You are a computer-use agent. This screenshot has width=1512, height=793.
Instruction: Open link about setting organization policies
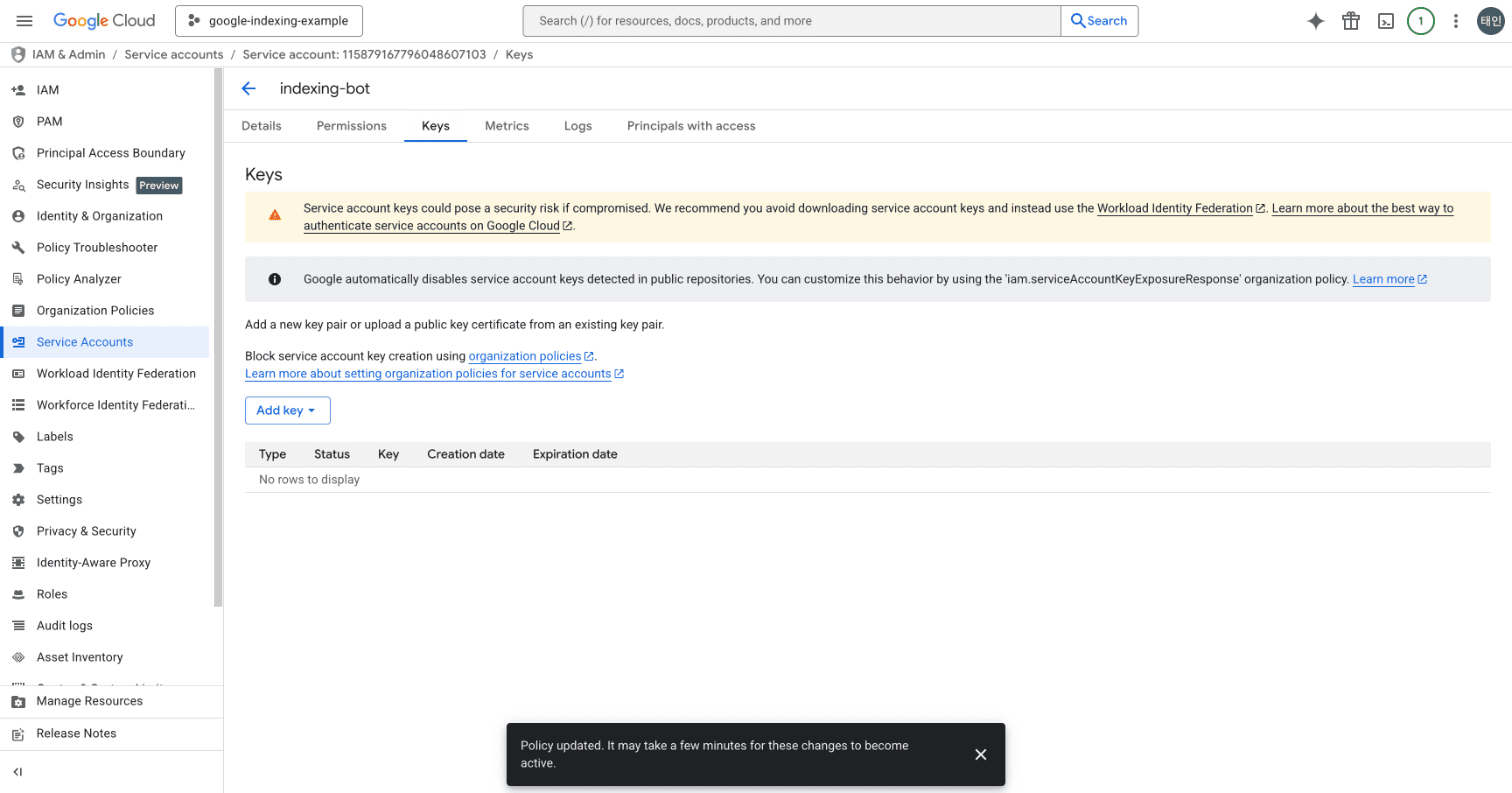[x=434, y=374]
